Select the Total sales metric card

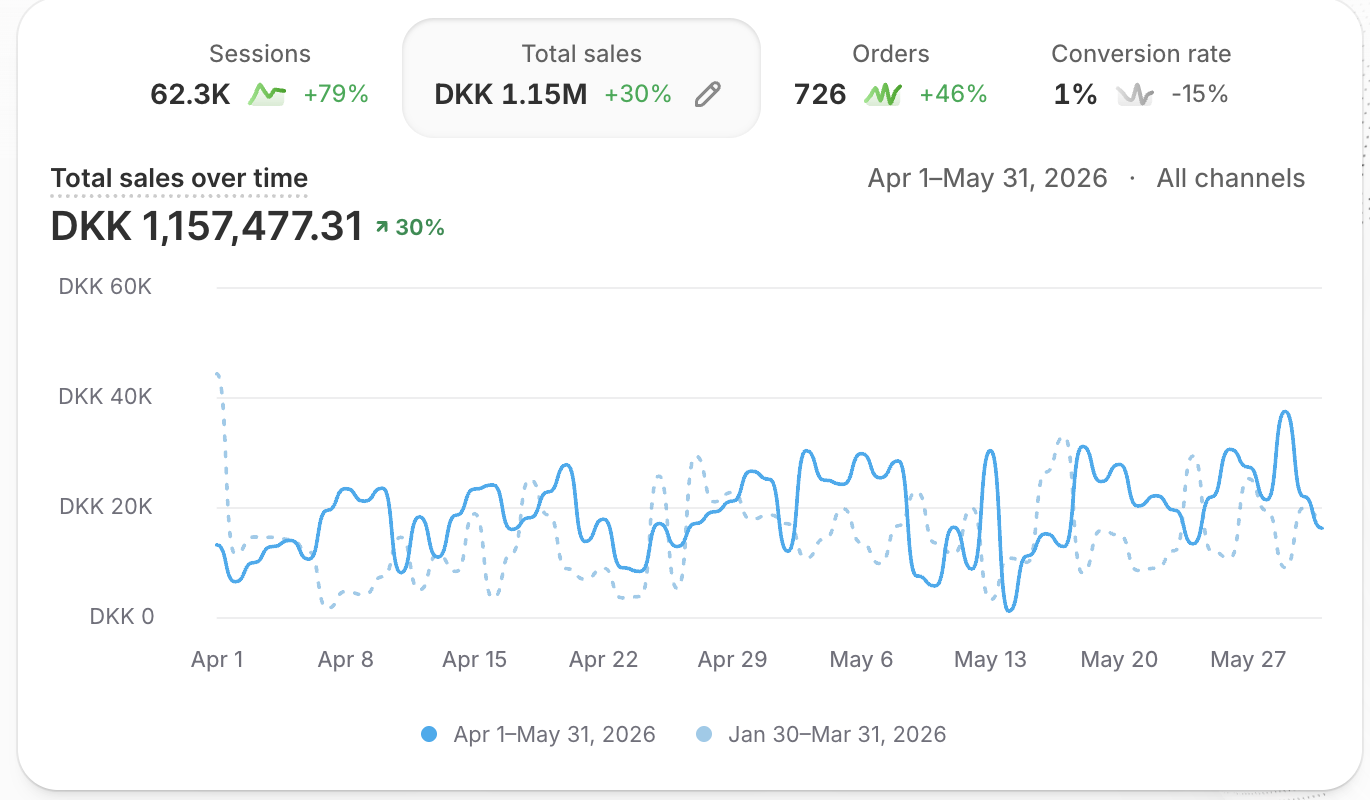(x=581, y=77)
